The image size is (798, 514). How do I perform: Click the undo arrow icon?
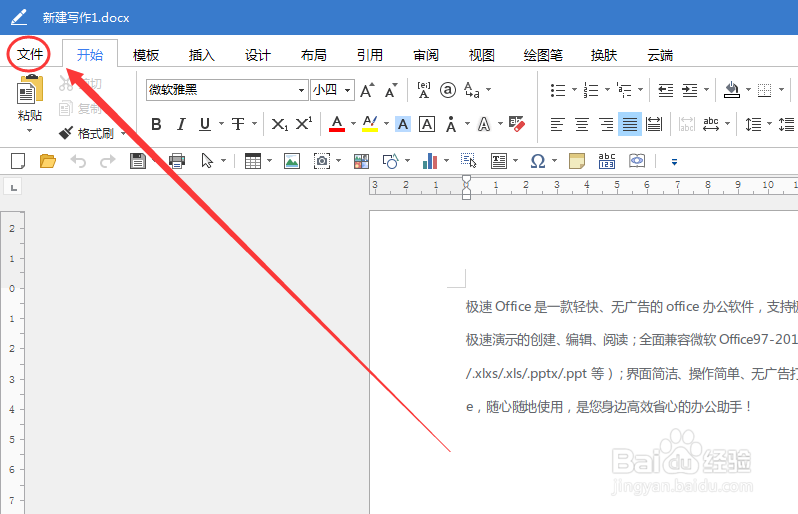tap(78, 161)
